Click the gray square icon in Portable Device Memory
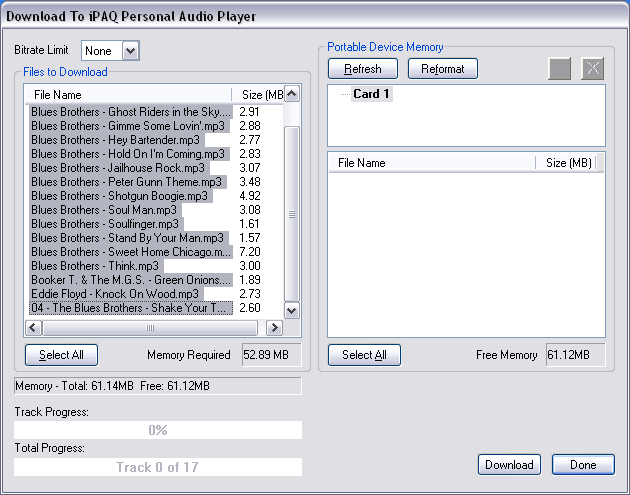Image resolution: width=630 pixels, height=495 pixels. (x=560, y=69)
